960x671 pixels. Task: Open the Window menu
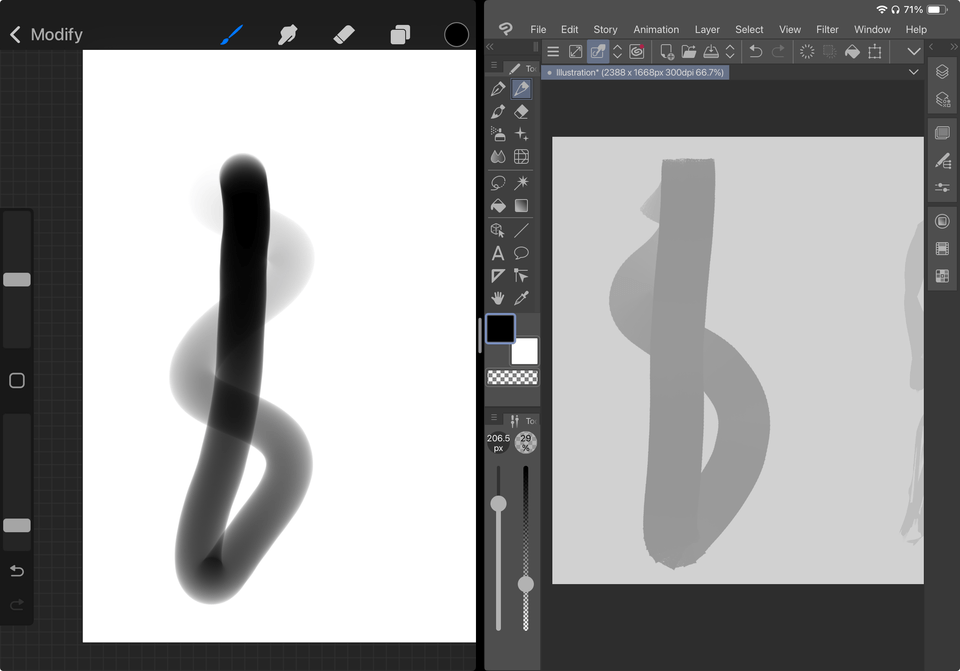point(872,29)
